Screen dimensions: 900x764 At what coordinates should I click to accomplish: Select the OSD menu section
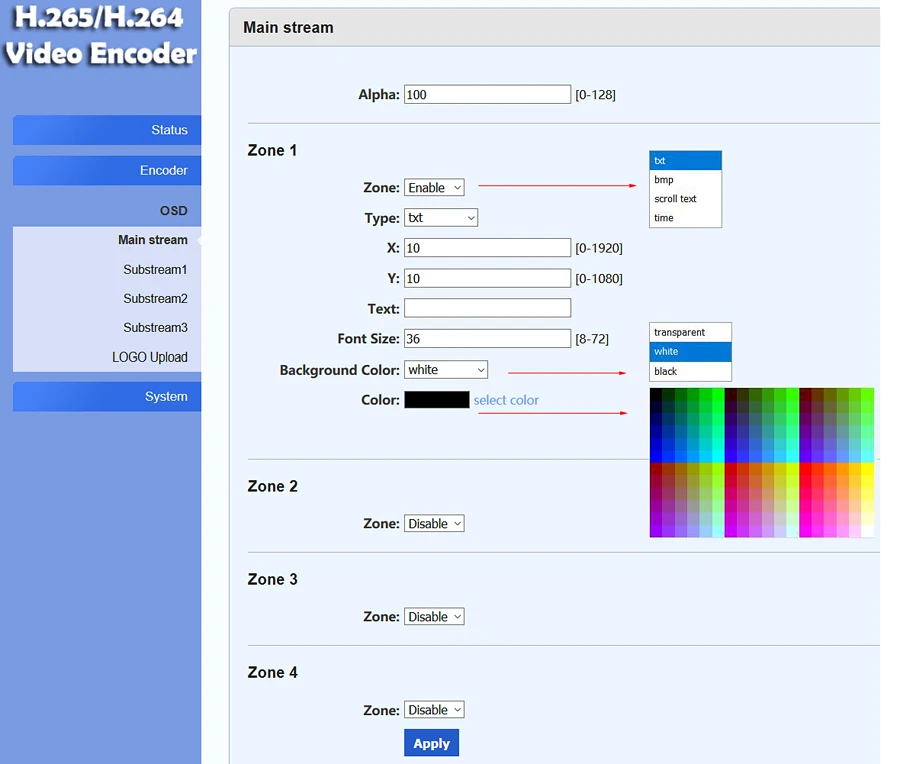(173, 211)
